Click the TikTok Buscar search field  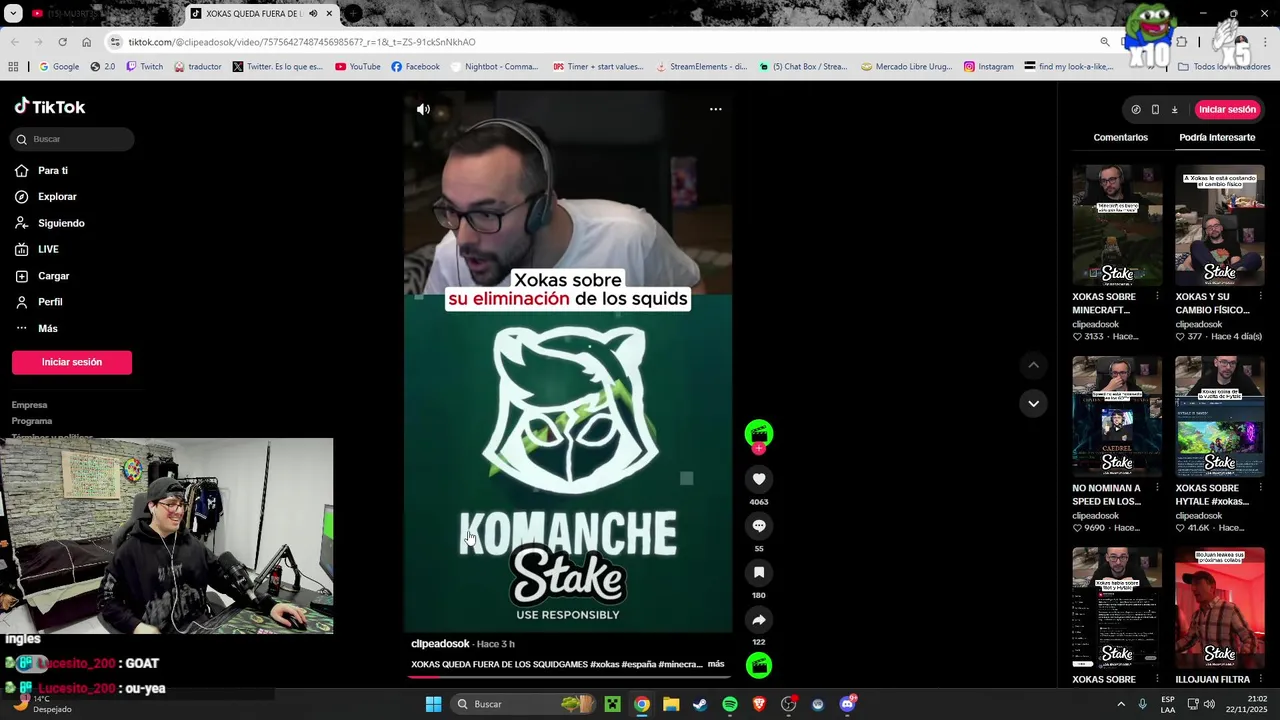[72, 139]
